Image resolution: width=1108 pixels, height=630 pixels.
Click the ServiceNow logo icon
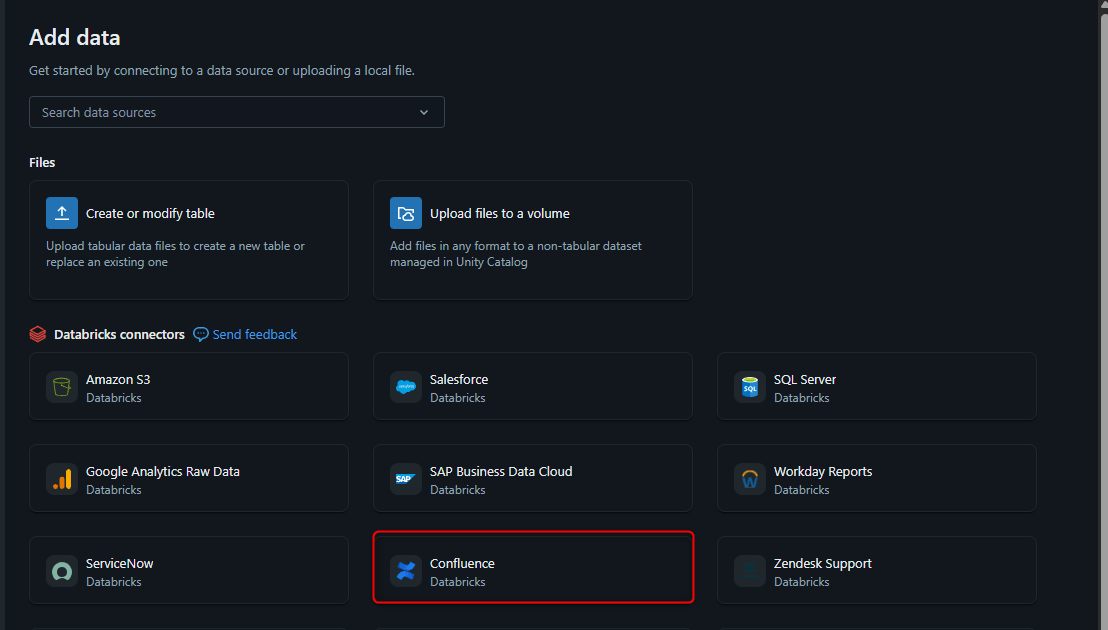tap(62, 571)
